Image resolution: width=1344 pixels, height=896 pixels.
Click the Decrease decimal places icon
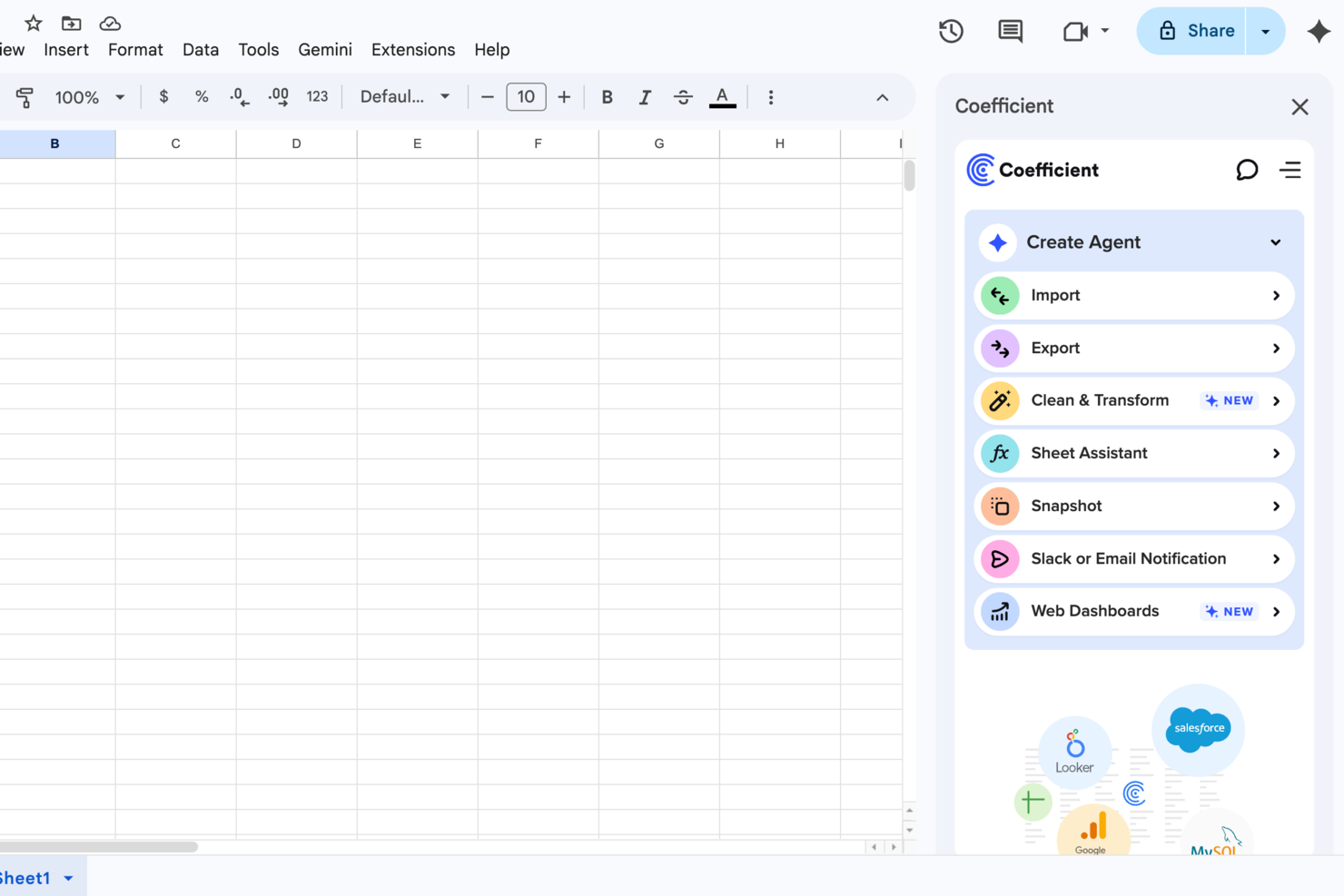(239, 97)
